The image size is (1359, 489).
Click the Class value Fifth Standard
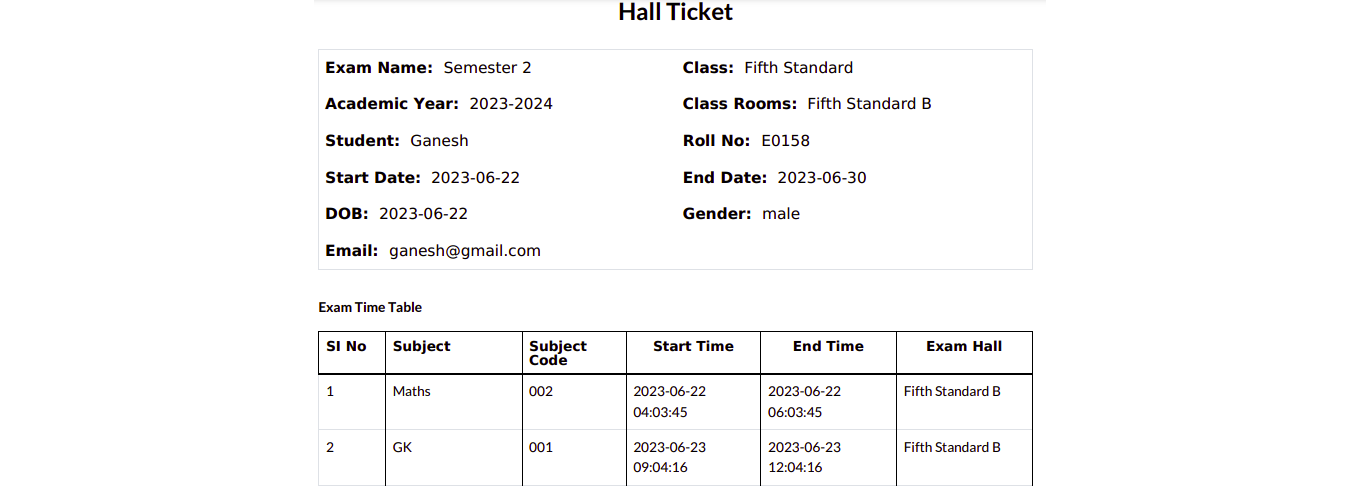(x=798, y=68)
